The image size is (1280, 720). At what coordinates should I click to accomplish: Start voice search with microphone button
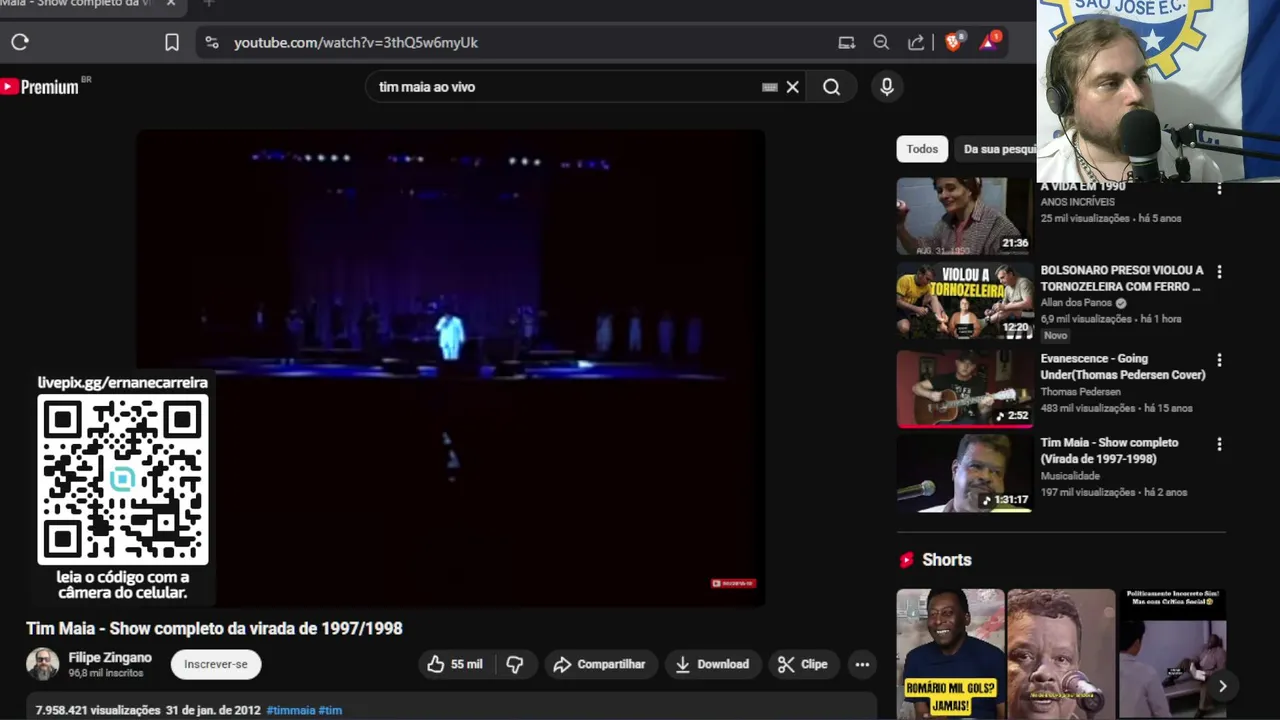pyautogui.click(x=887, y=87)
